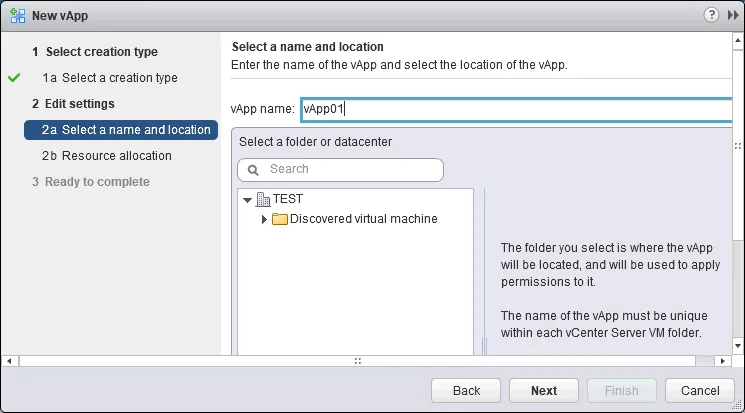Click the New vApp title icon
This screenshot has height=413, width=745.
(17, 15)
